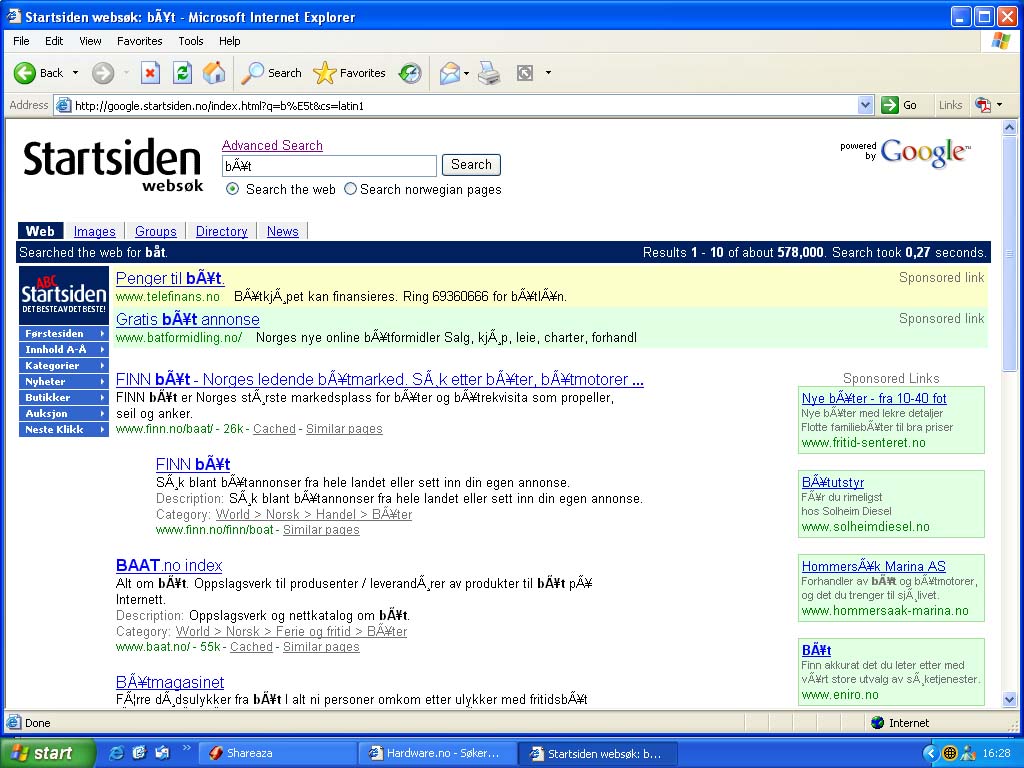
Task: Click the Startsiden websøk logo
Action: click(x=113, y=166)
